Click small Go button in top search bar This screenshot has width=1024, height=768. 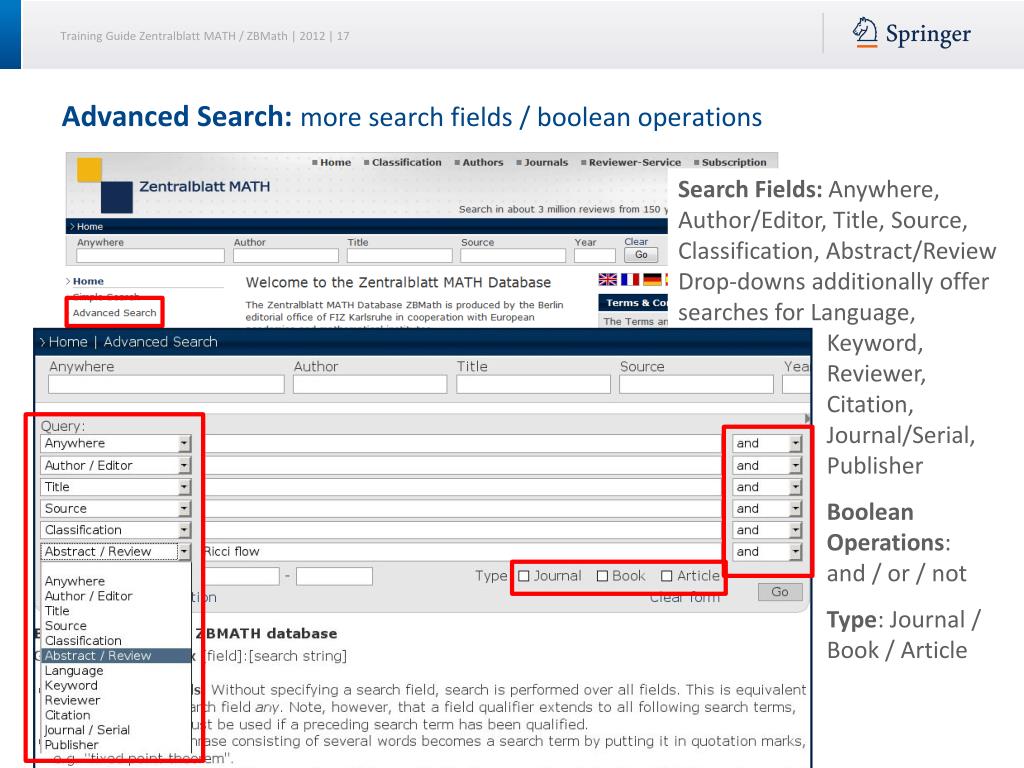pyautogui.click(x=641, y=255)
